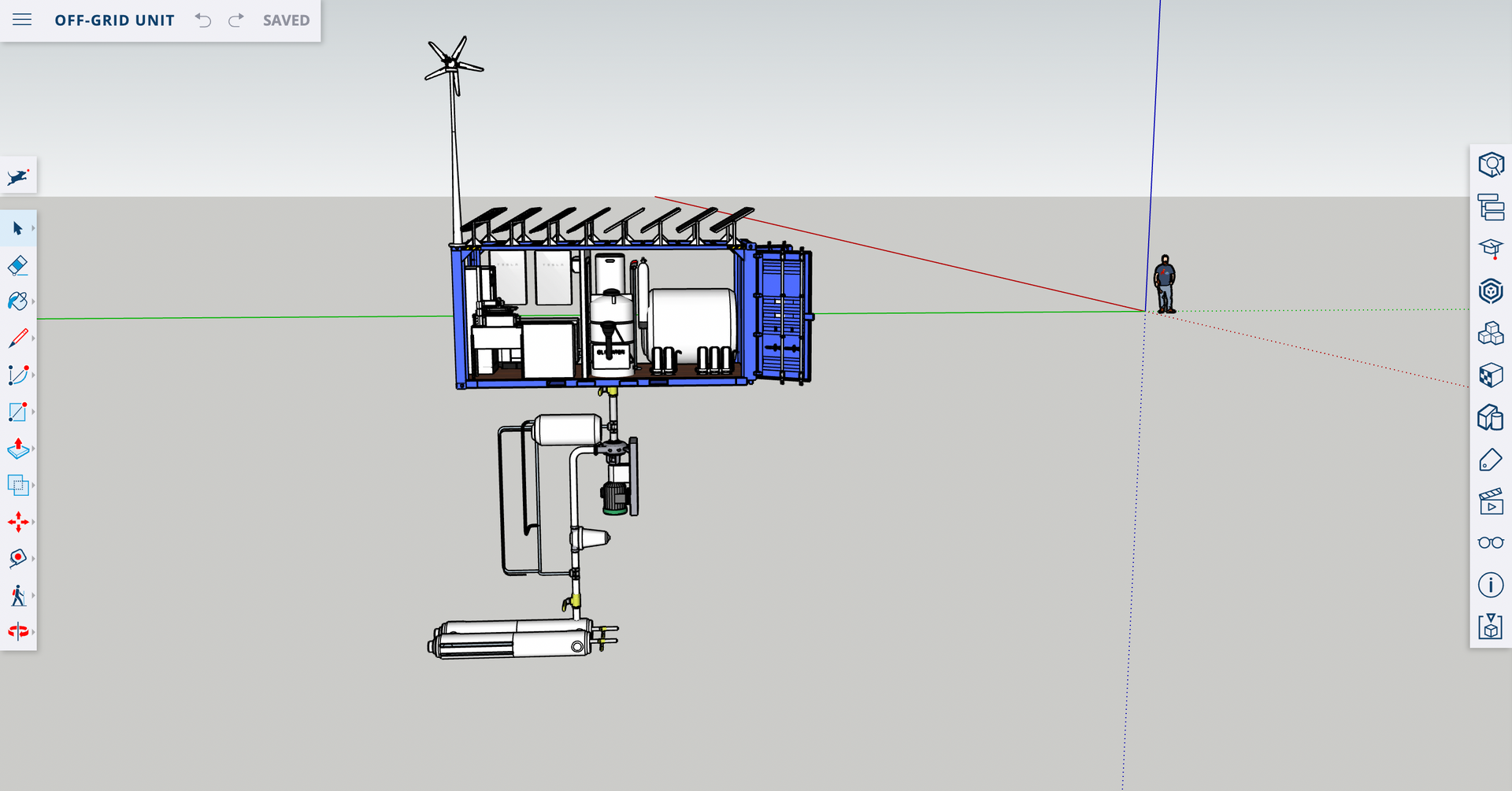This screenshot has height=791, width=1512.
Task: Select the Orbit tool
Action: click(x=18, y=631)
